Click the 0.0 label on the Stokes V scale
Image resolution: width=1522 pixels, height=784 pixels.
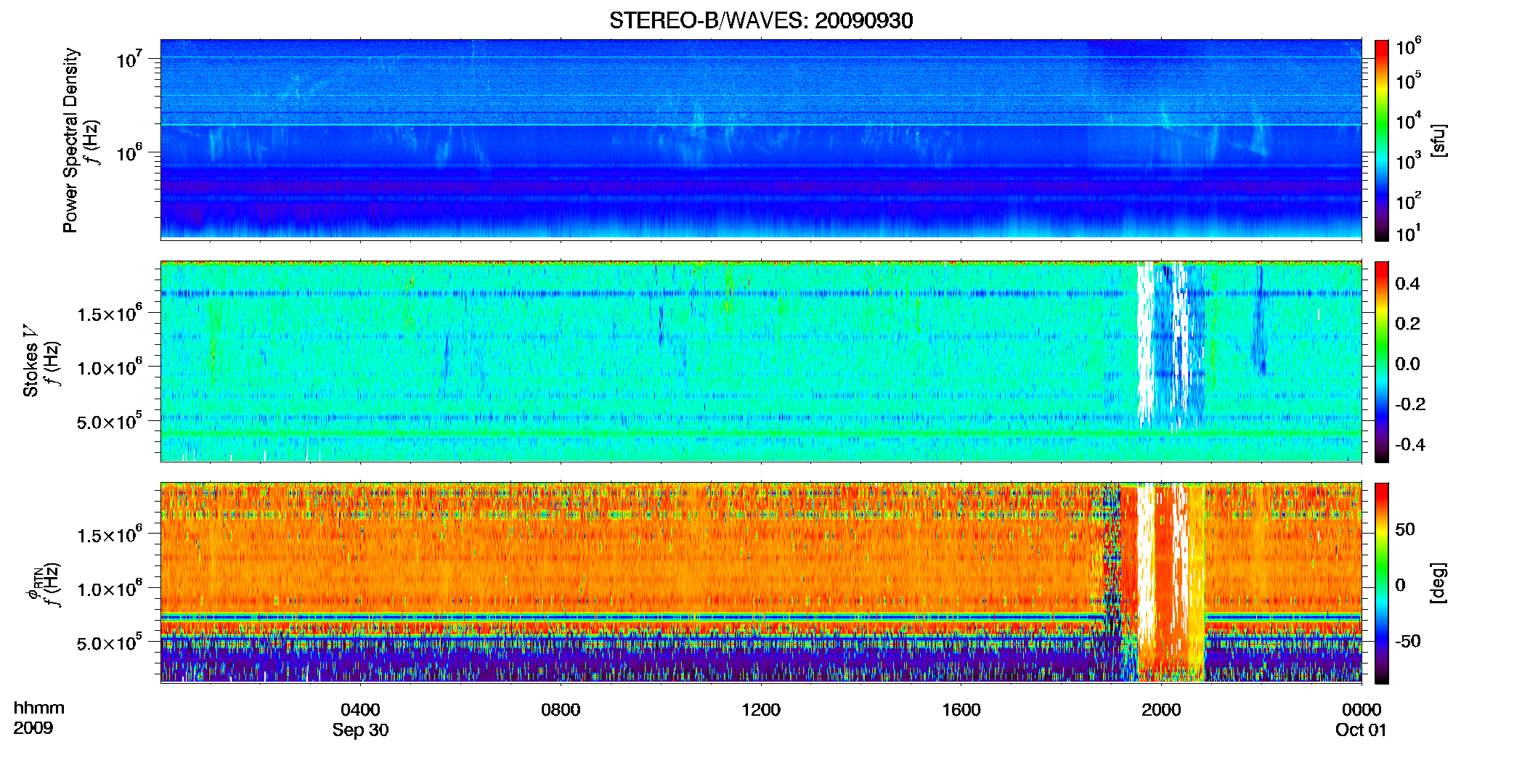pyautogui.click(x=1407, y=364)
